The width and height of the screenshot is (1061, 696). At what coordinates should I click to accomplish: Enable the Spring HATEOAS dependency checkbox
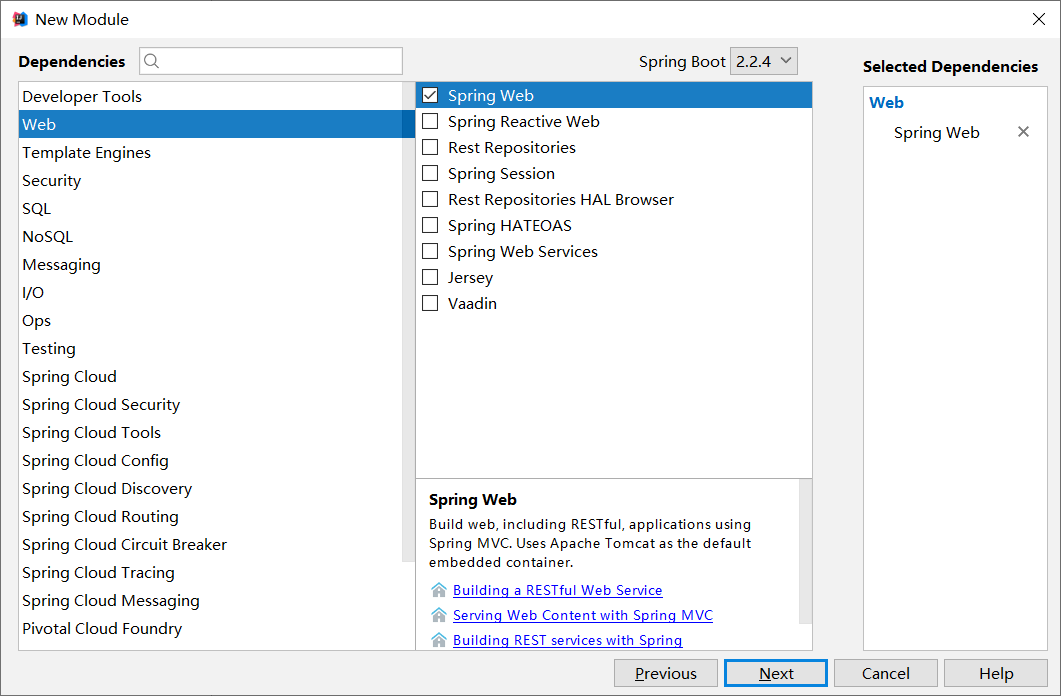[x=430, y=225]
